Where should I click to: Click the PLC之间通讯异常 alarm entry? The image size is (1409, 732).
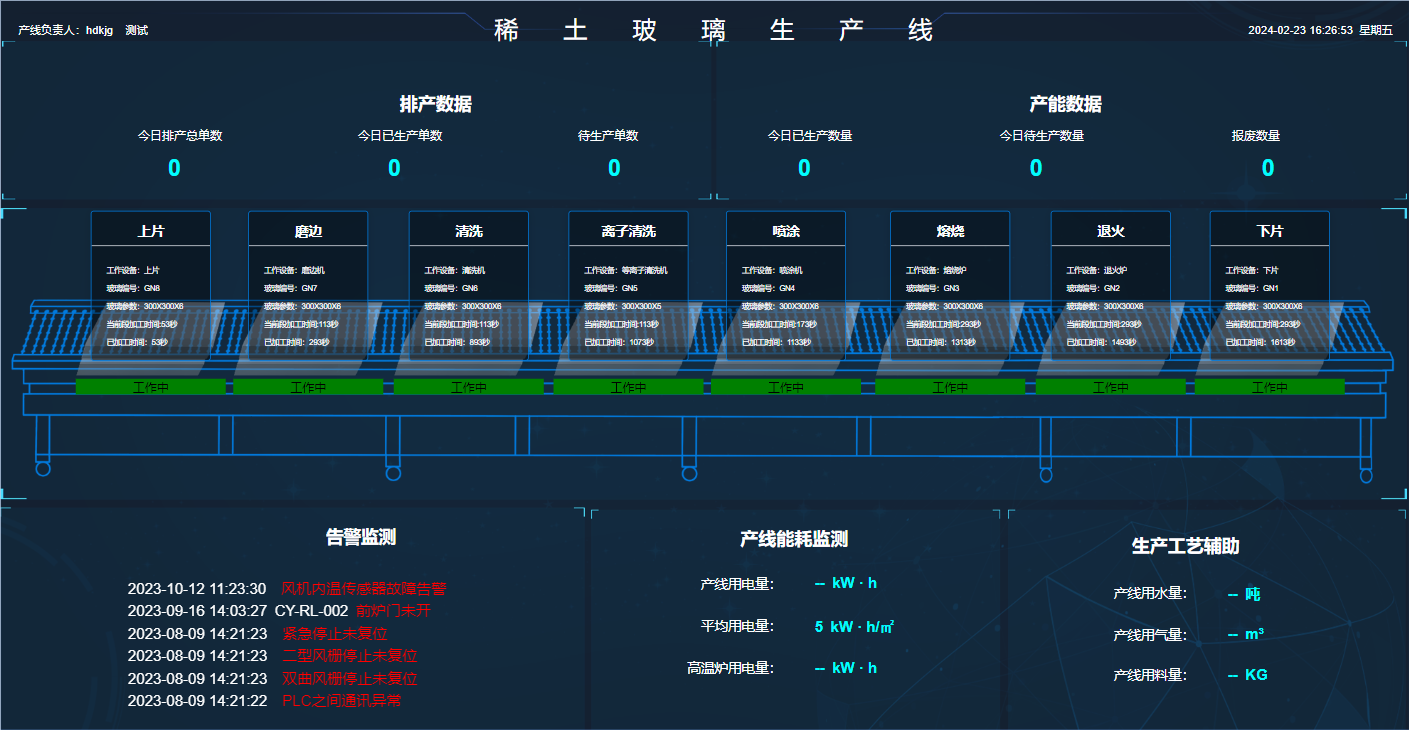341,700
